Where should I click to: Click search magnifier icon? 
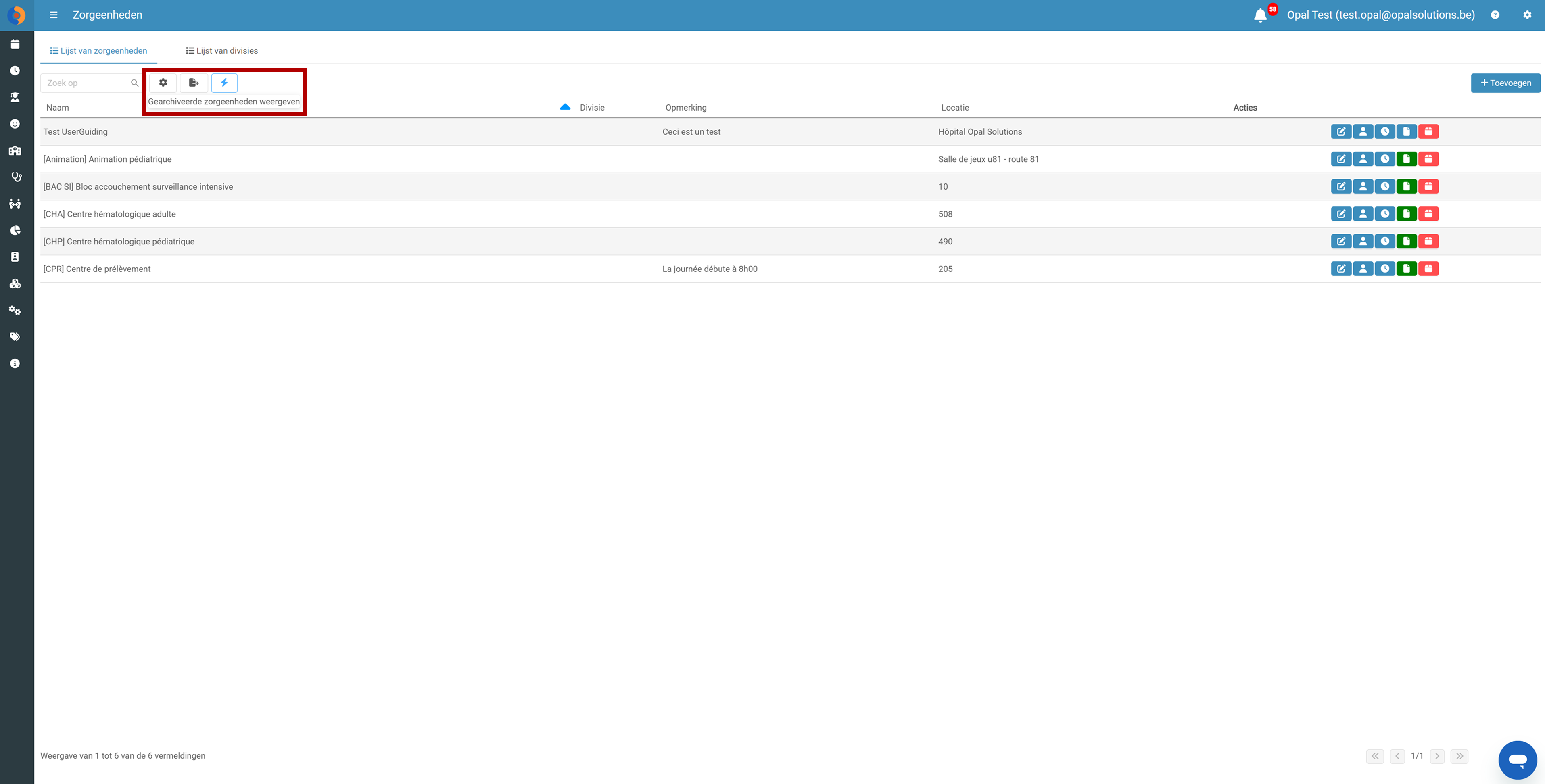click(x=134, y=83)
